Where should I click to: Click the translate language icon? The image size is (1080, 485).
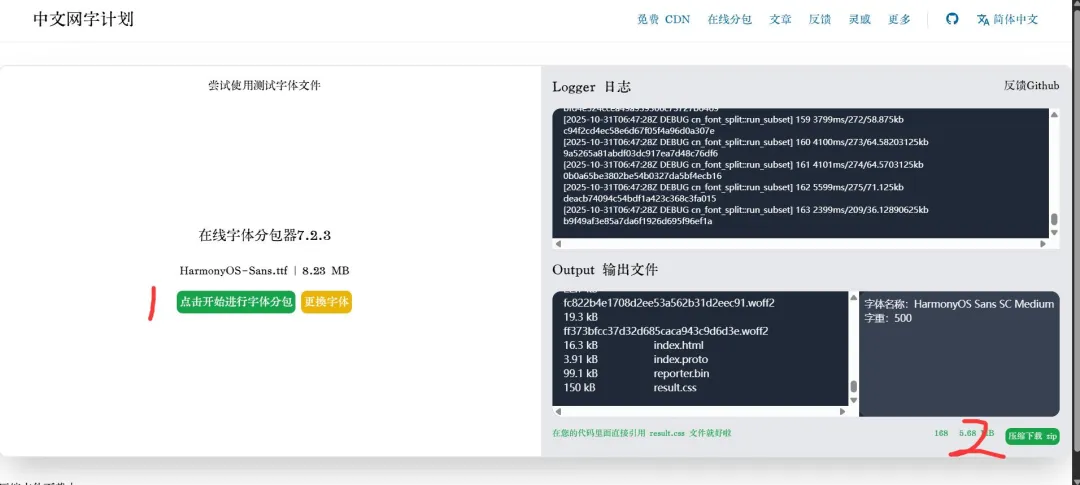pos(983,19)
